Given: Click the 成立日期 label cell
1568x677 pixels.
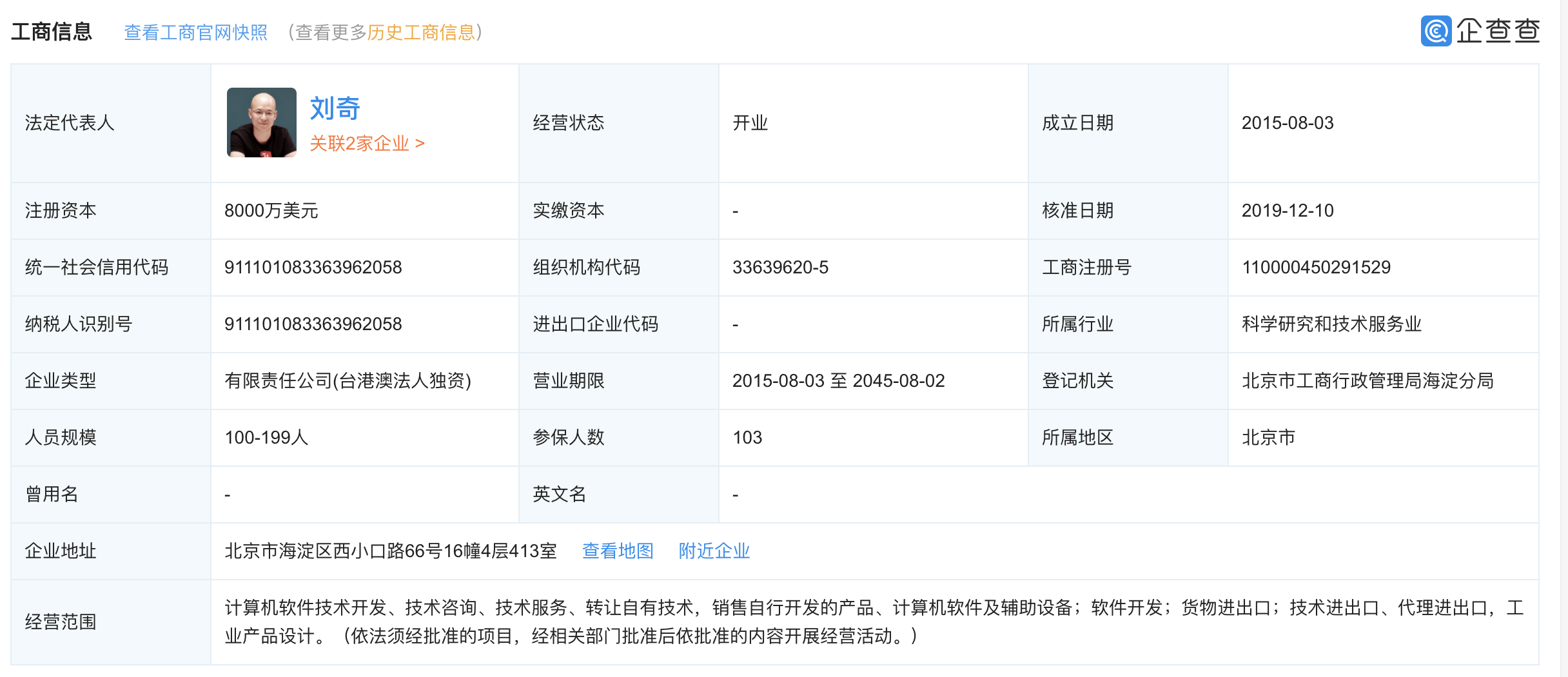Looking at the screenshot, I should 1128,123.
